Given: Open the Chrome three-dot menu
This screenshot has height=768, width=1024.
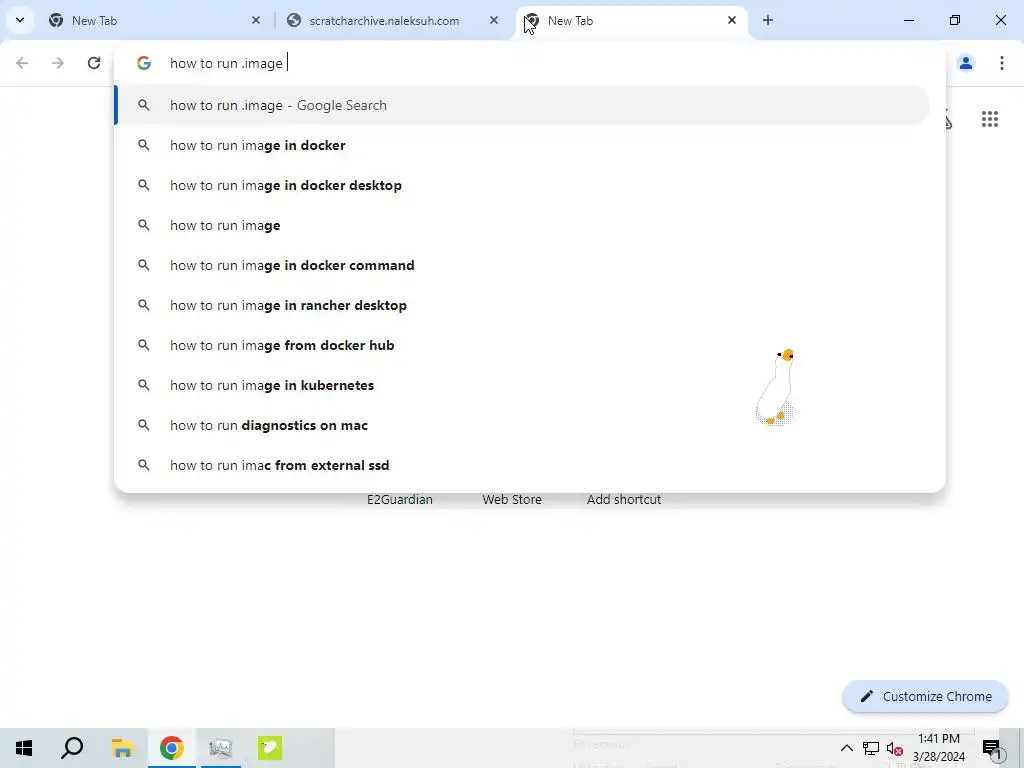Looking at the screenshot, I should click(1002, 63).
